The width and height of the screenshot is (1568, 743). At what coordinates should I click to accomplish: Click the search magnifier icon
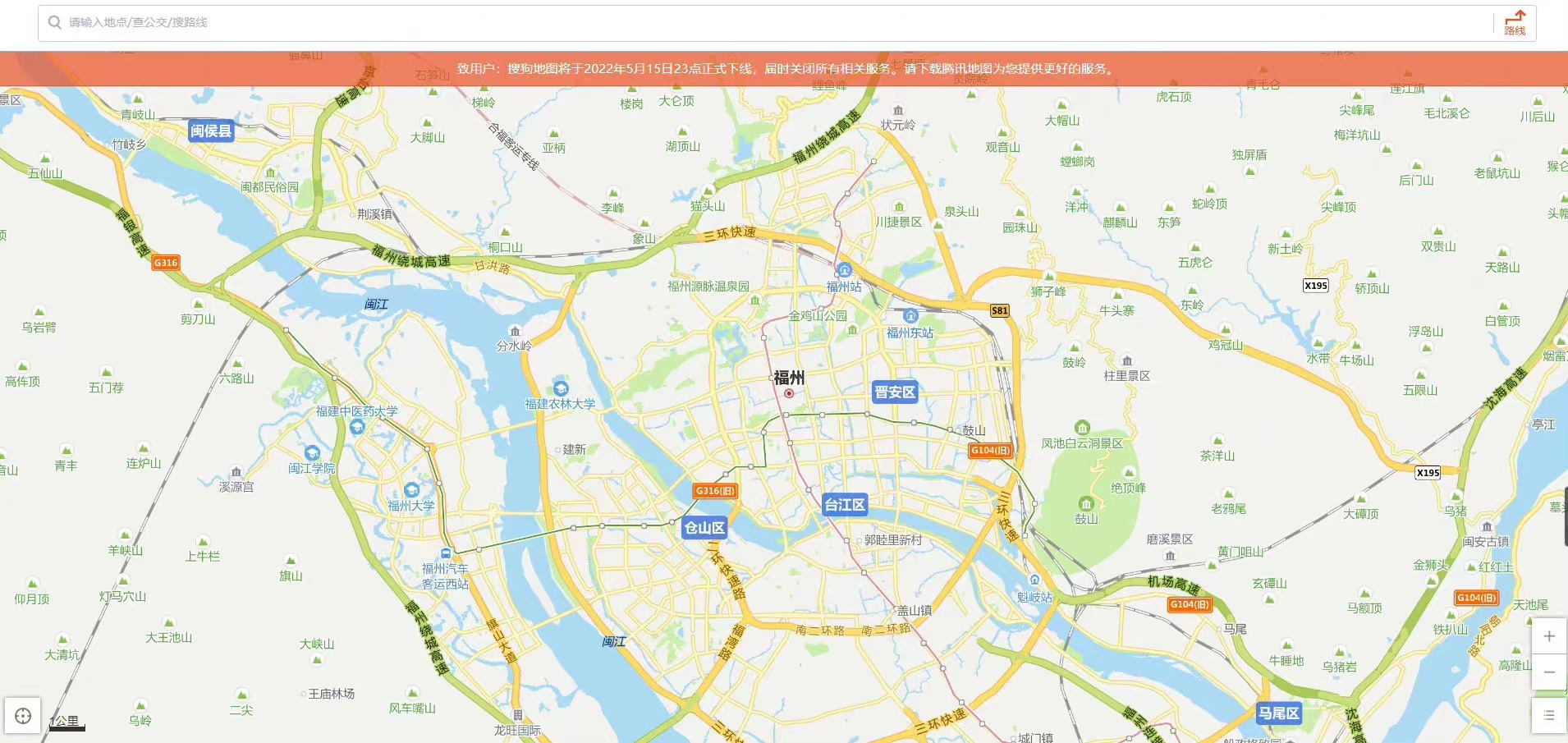55,22
